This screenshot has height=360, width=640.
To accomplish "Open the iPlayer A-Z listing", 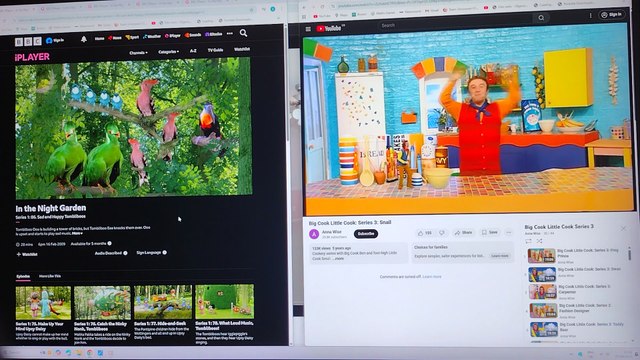I will (x=193, y=51).
